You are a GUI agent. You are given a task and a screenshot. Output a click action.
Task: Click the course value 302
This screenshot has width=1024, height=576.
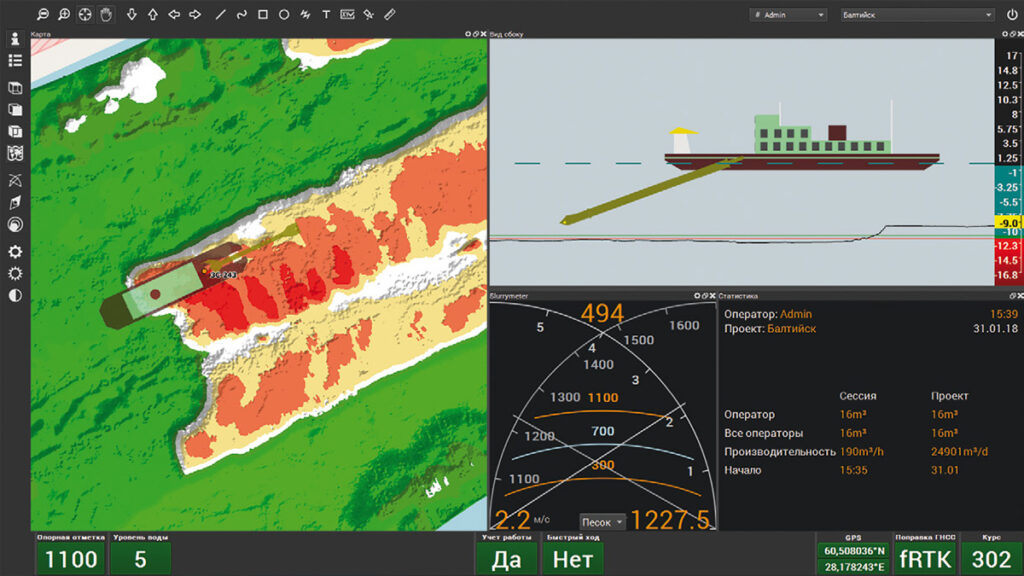(x=991, y=559)
